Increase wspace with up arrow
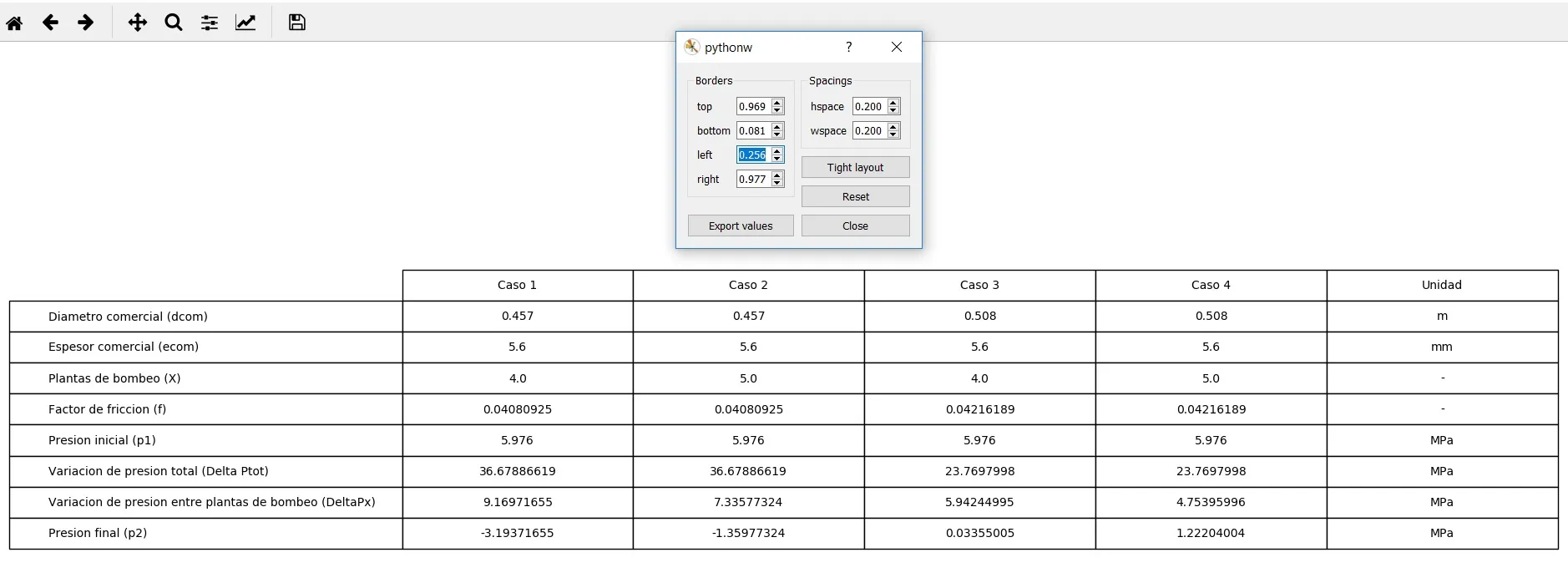The width and height of the screenshot is (1568, 583). click(x=893, y=127)
